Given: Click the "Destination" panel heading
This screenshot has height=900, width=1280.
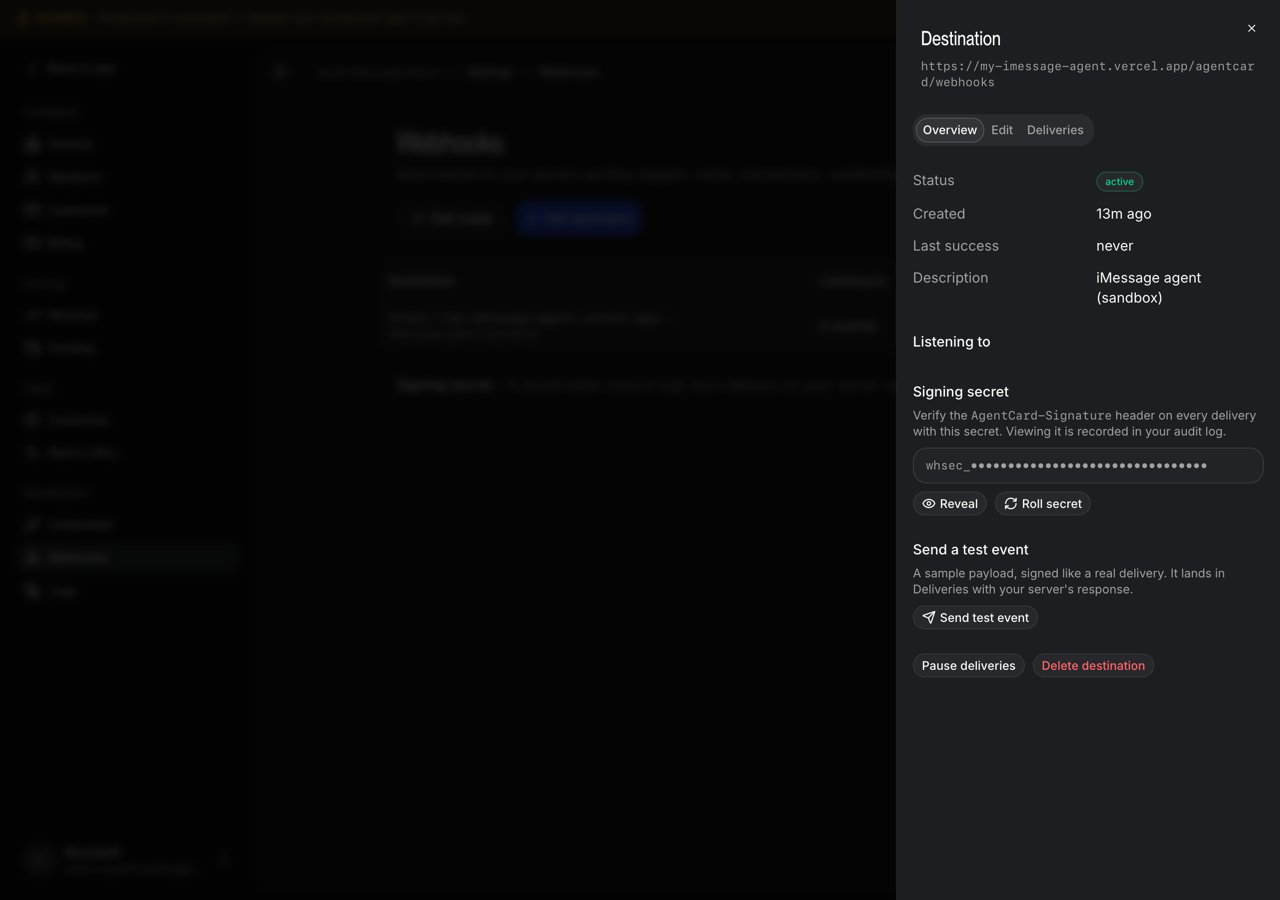Looking at the screenshot, I should pyautogui.click(x=960, y=39).
